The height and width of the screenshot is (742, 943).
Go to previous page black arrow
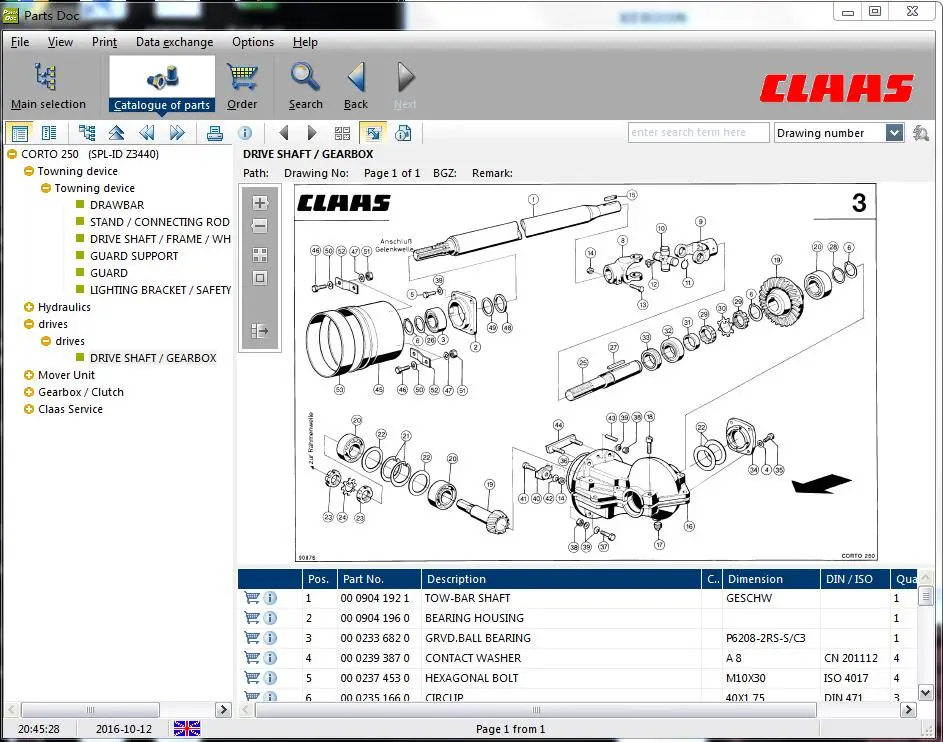(284, 133)
